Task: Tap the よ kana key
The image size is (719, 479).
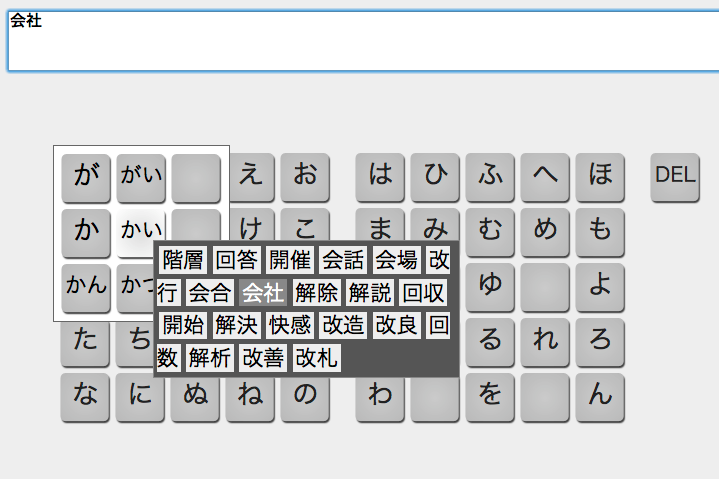Action: coord(599,285)
